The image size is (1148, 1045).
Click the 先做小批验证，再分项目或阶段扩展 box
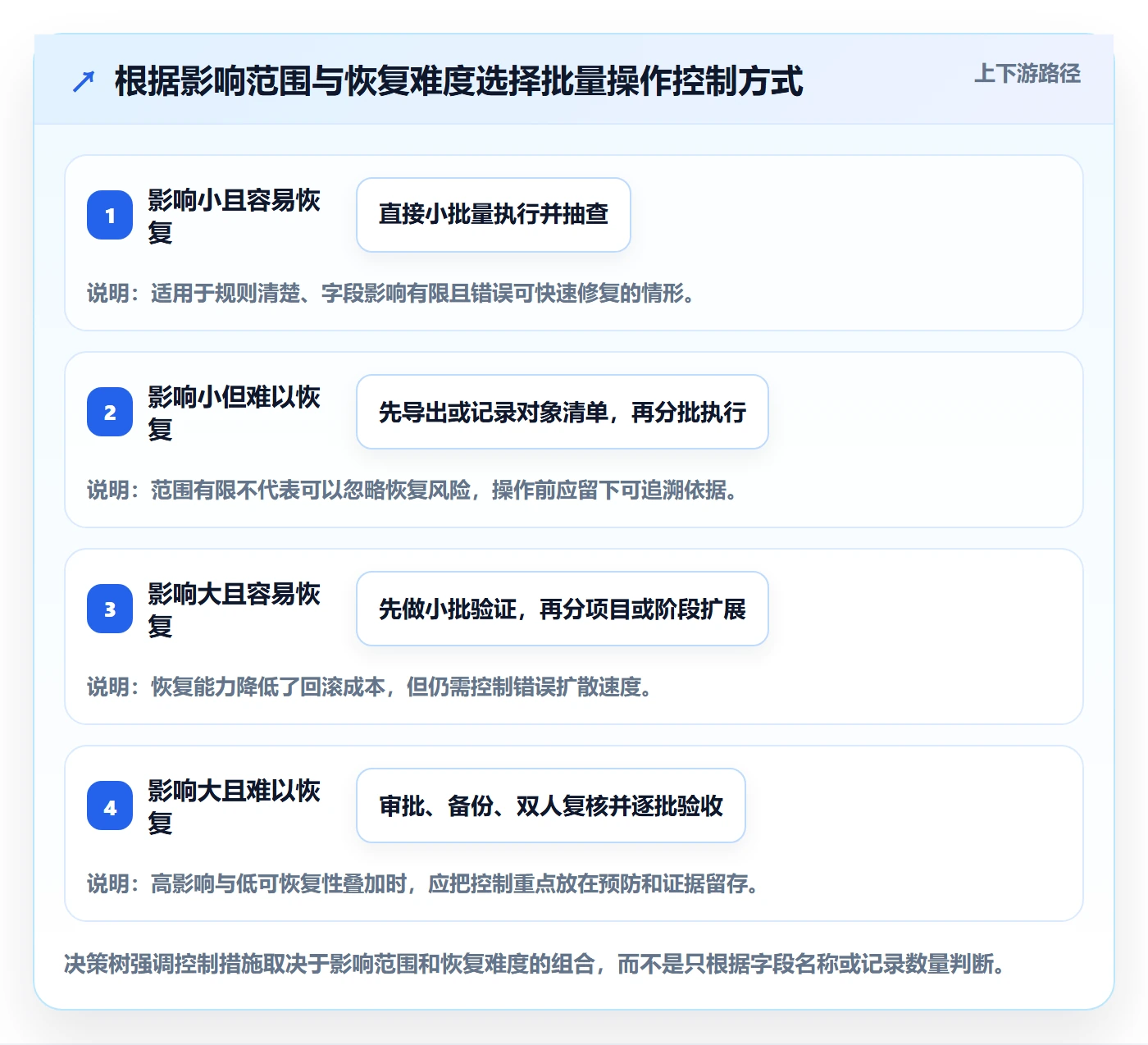tap(563, 609)
